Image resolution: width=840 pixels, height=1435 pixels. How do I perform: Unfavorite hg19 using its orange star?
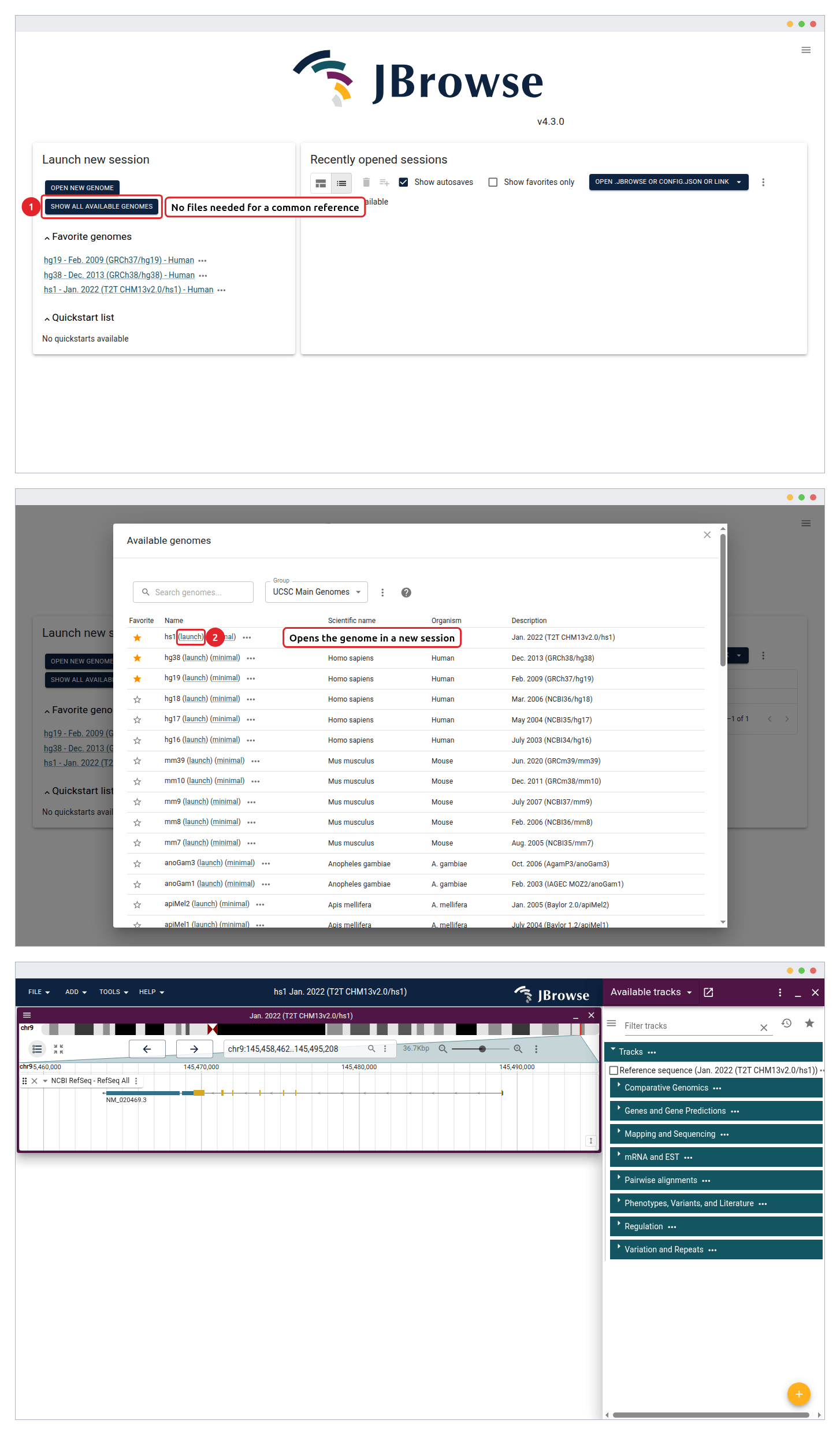[137, 678]
